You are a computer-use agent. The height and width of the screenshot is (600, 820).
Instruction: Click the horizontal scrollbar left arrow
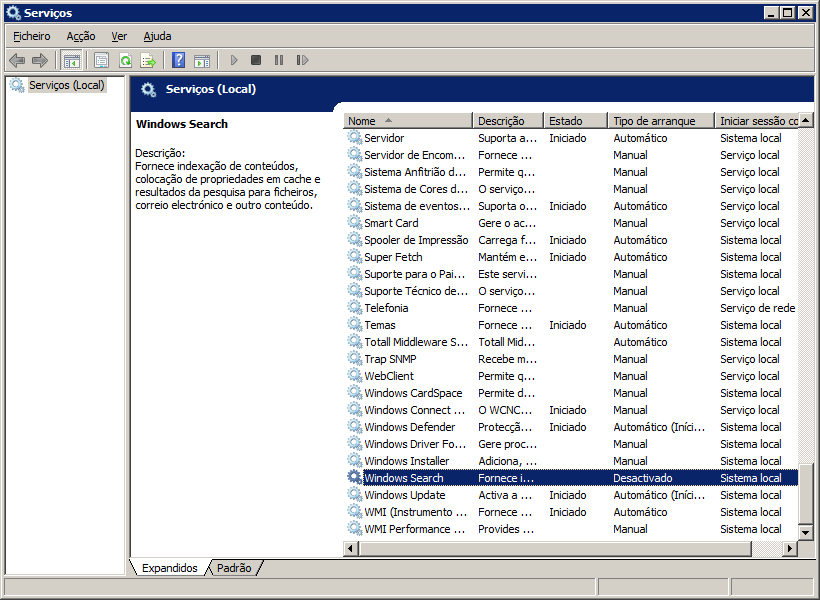(x=350, y=549)
